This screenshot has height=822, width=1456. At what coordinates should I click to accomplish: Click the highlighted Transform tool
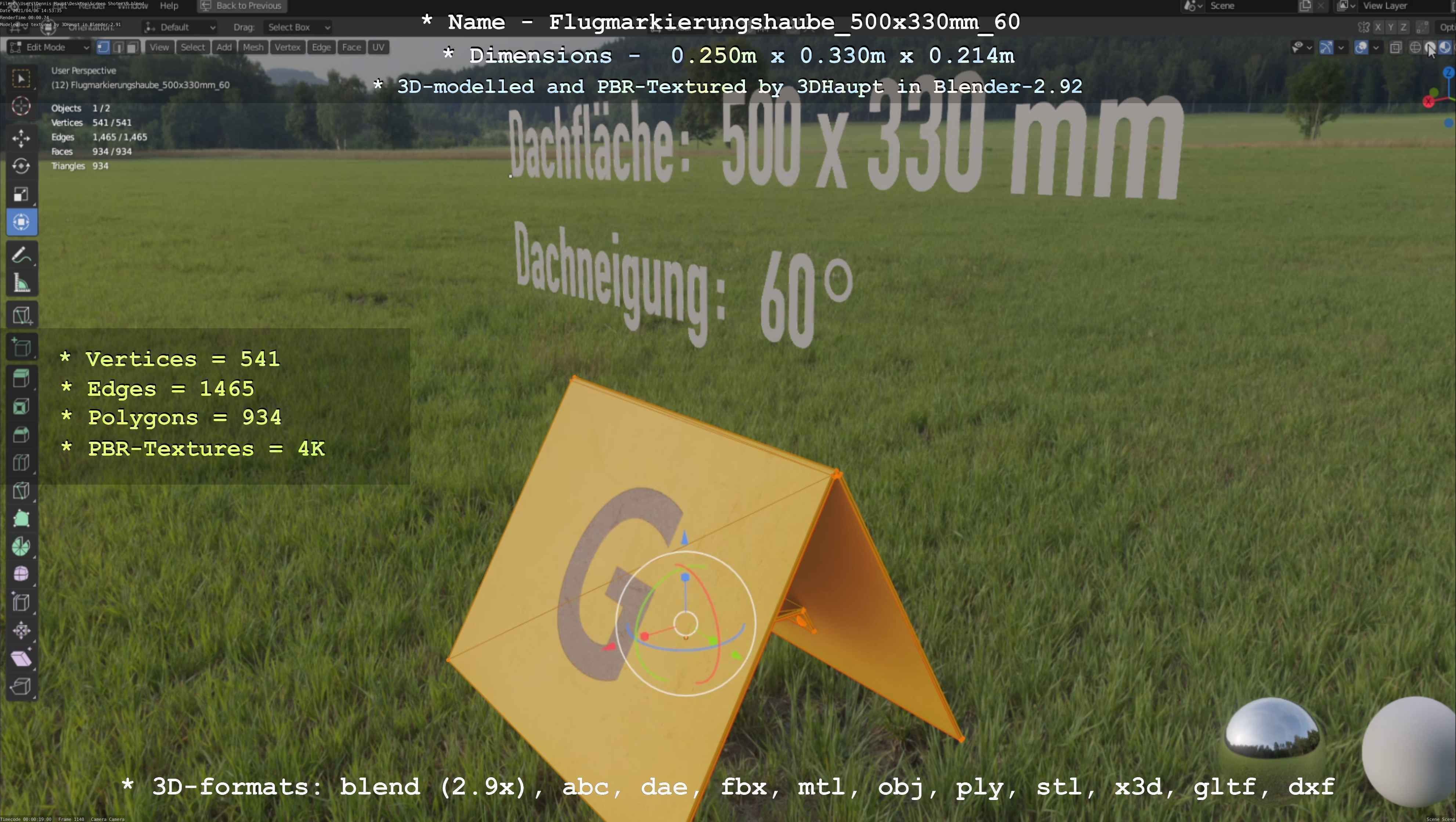click(21, 222)
